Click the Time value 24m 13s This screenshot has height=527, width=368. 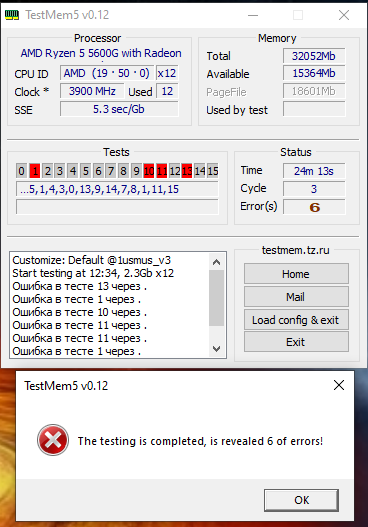pyautogui.click(x=314, y=171)
